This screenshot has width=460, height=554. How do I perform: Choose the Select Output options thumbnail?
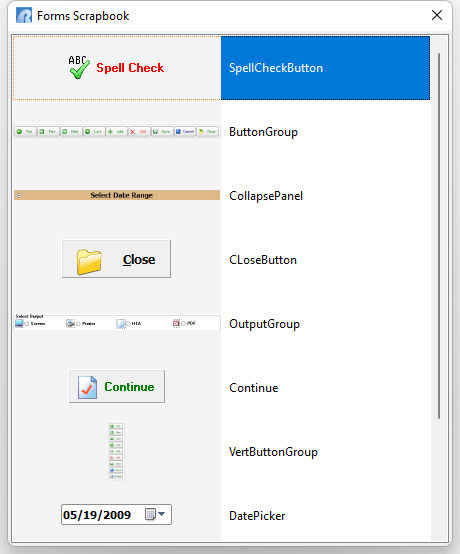pyautogui.click(x=117, y=322)
